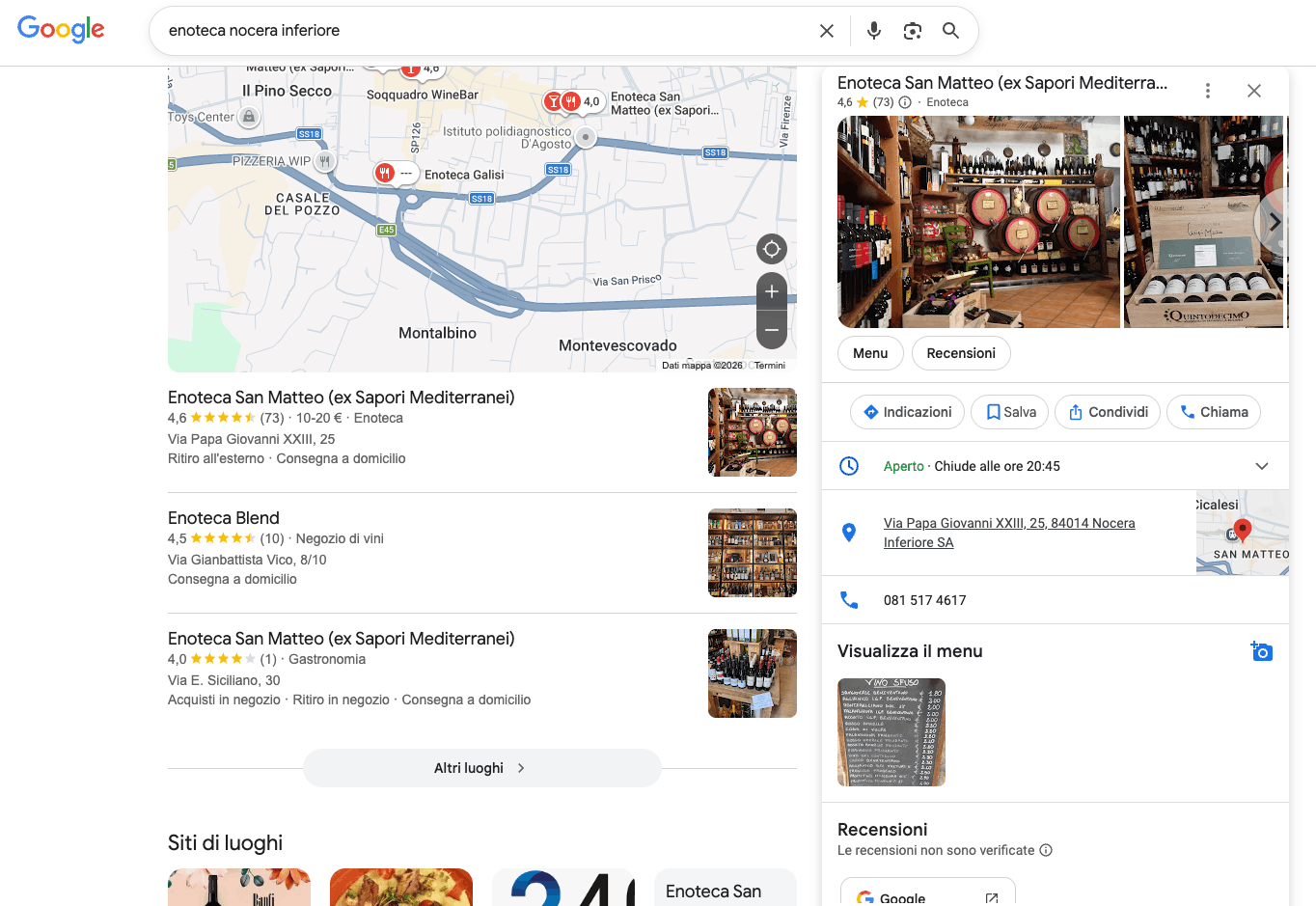Clear the search box text
Screen dimensions: 1316x906
click(x=827, y=31)
